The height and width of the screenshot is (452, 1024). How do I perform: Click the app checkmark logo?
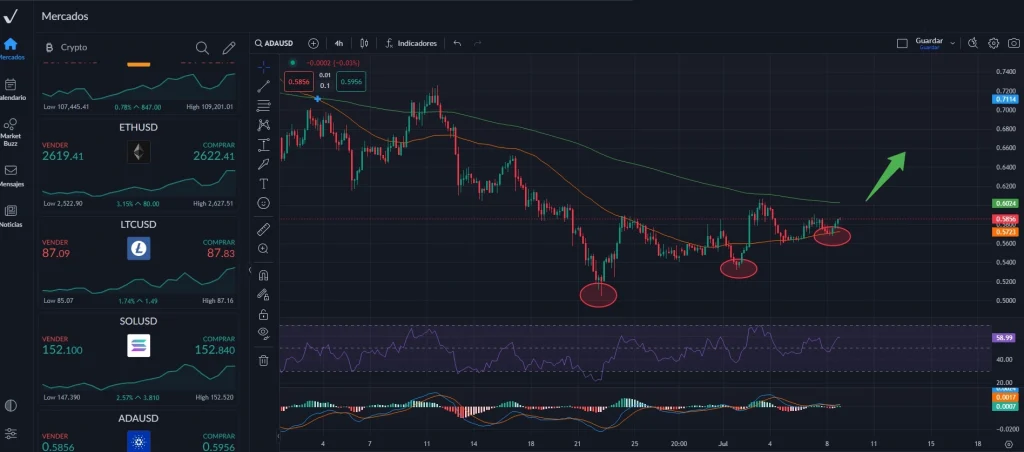point(10,16)
